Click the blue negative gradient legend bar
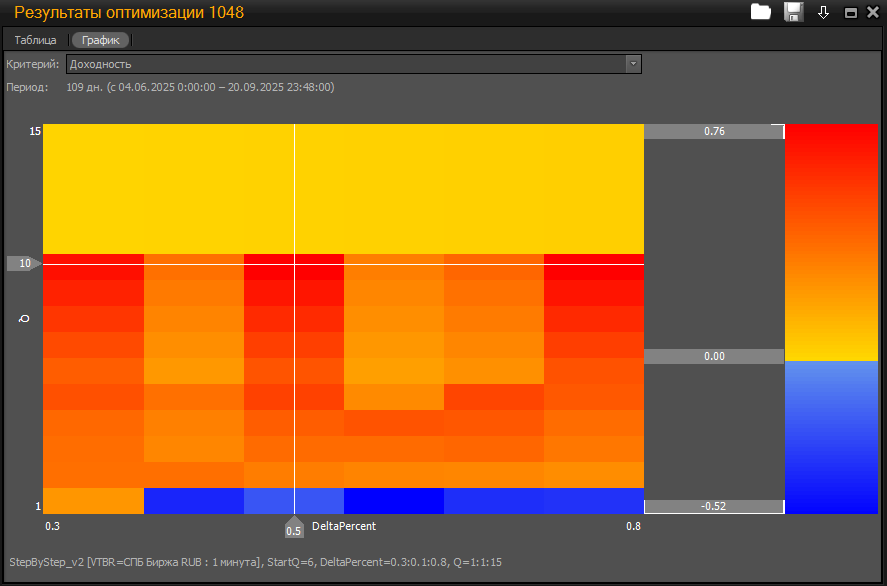887x586 pixels. coord(831,437)
